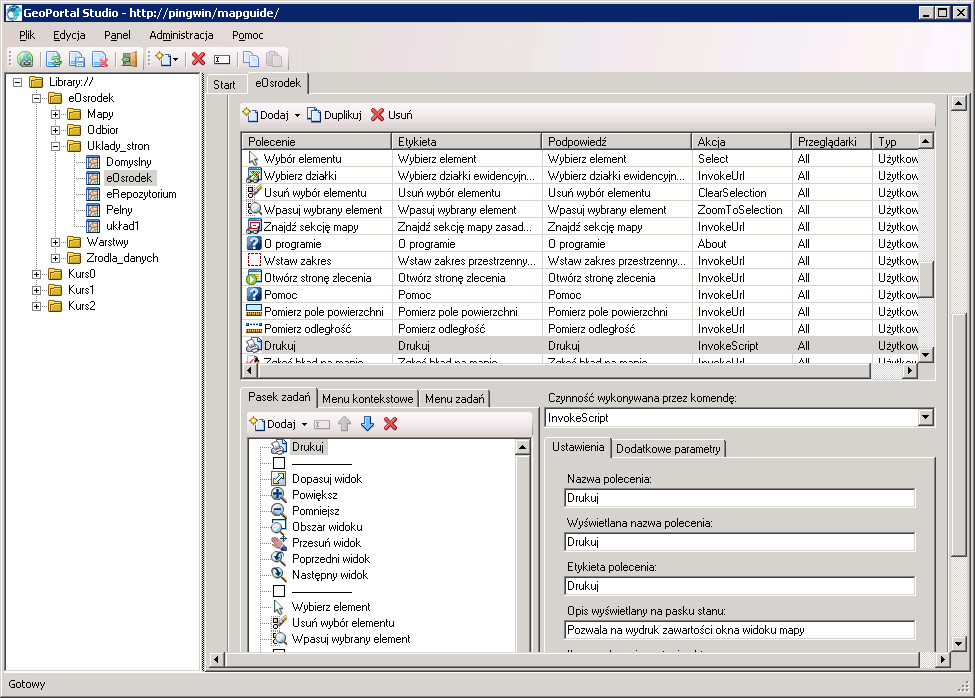Image resolution: width=975 pixels, height=698 pixels.
Task: Click the icon of Otwórz stronę zlecenia row
Action: pos(254,278)
